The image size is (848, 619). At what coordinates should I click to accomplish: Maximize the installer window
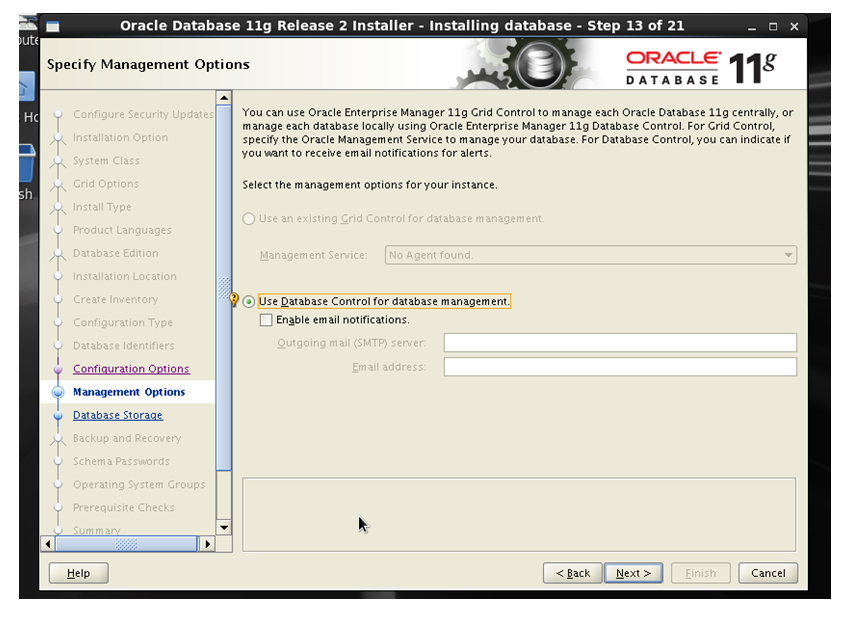pos(773,26)
